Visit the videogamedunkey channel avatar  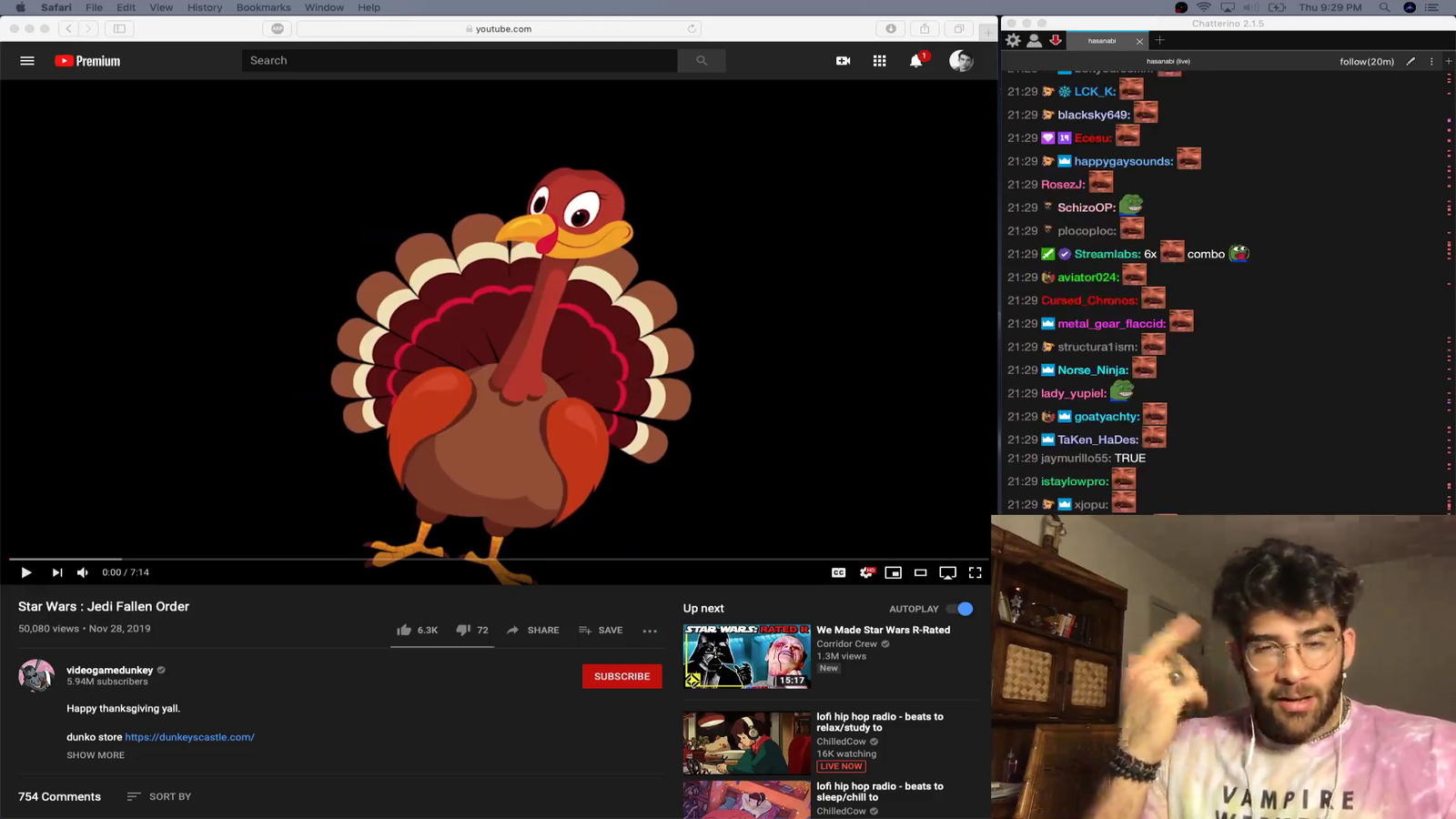coord(36,676)
